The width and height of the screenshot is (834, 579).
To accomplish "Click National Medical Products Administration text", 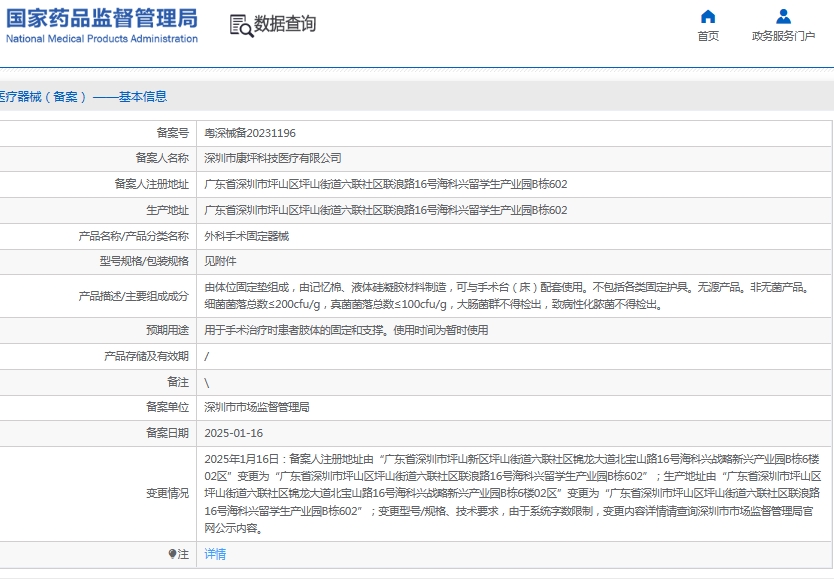I will (x=102, y=39).
